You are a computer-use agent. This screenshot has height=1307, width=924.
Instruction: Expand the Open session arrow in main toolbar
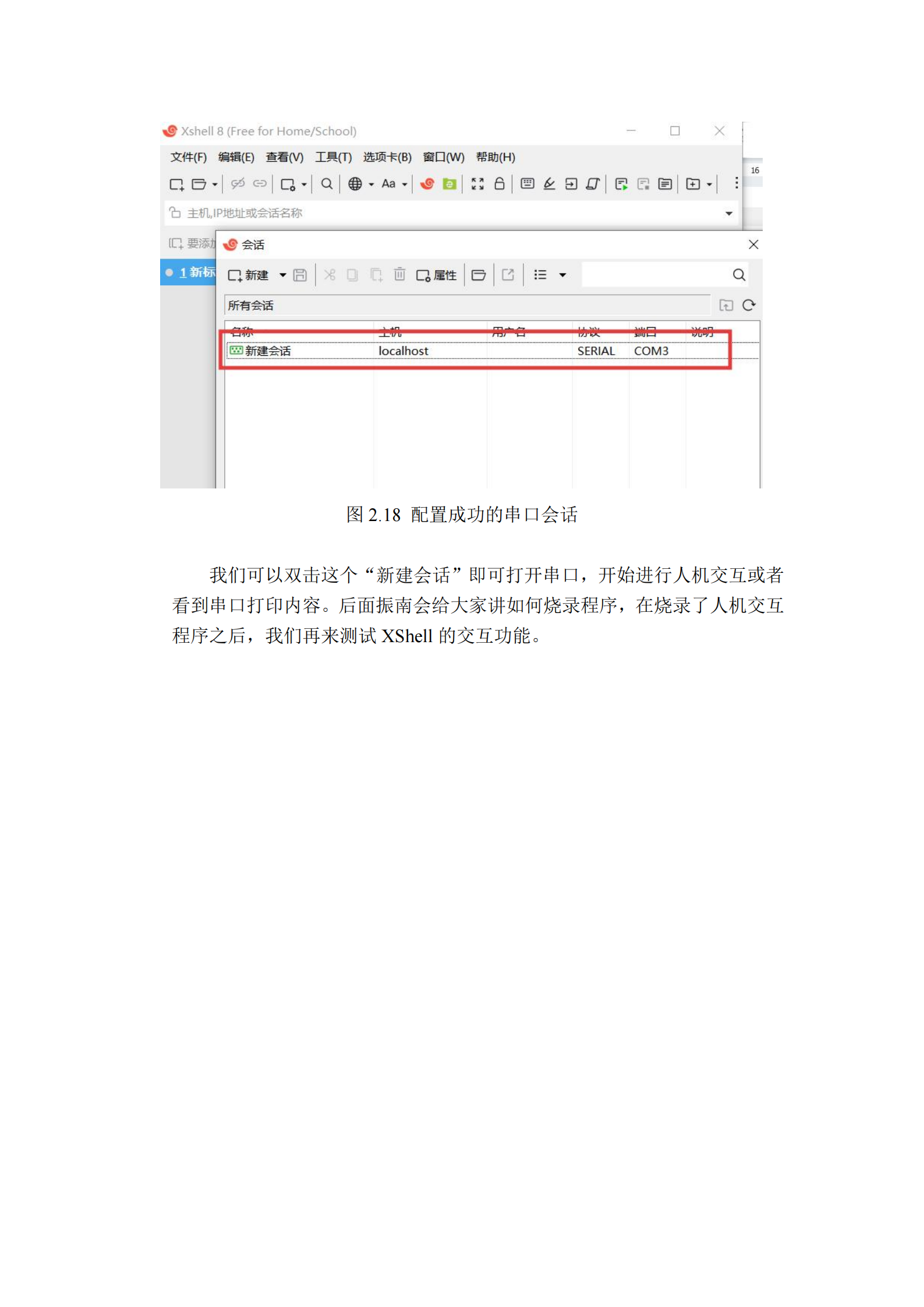215,185
